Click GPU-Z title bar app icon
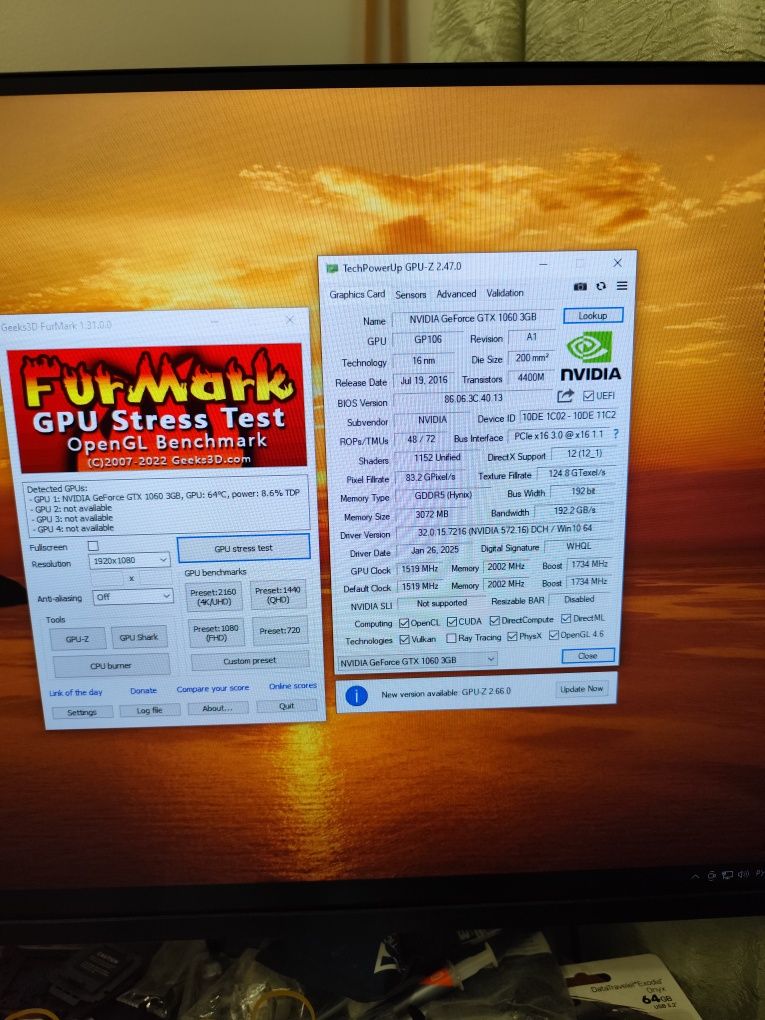765x1020 pixels. pos(332,268)
